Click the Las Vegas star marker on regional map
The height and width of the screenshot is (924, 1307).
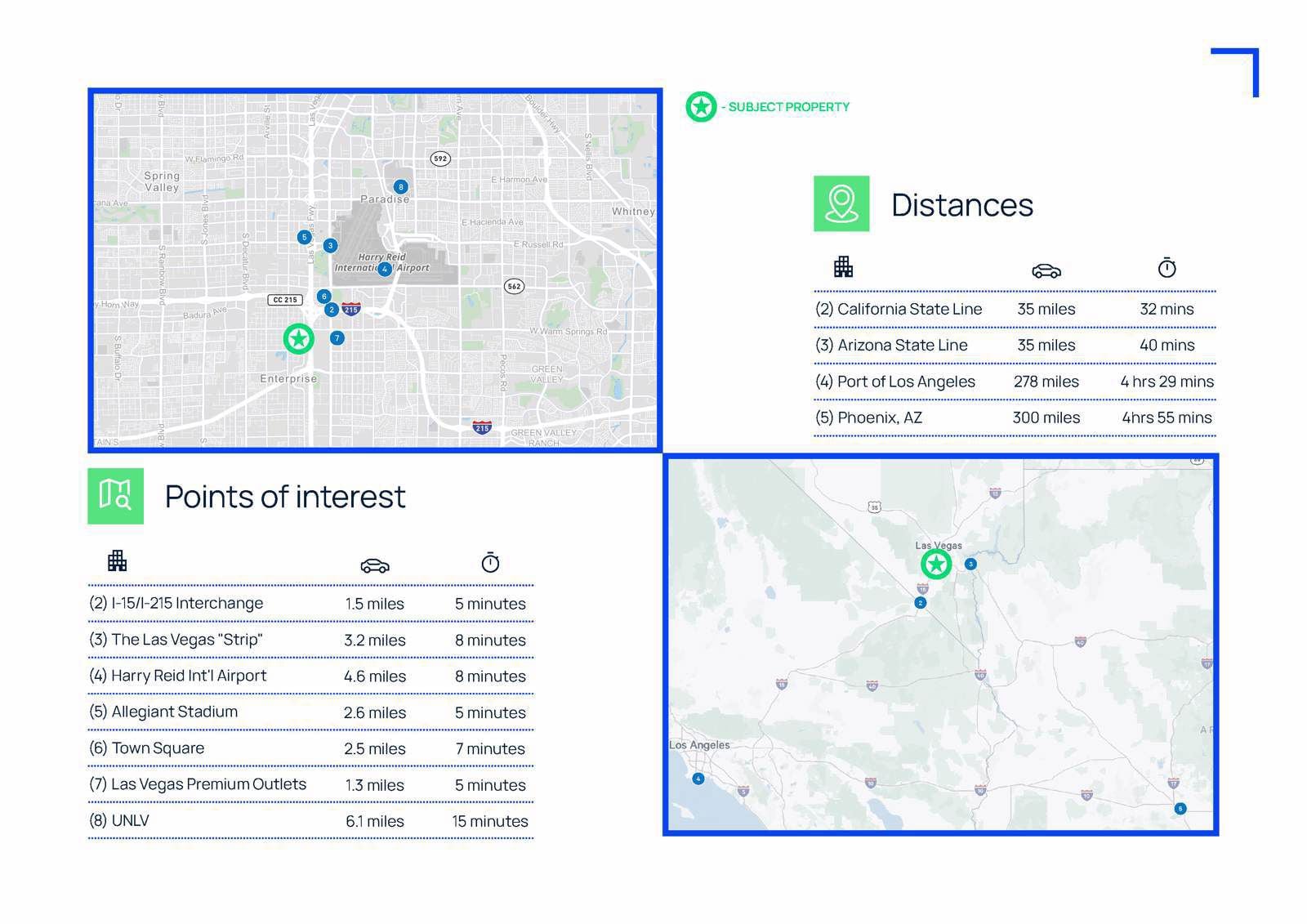pos(936,564)
